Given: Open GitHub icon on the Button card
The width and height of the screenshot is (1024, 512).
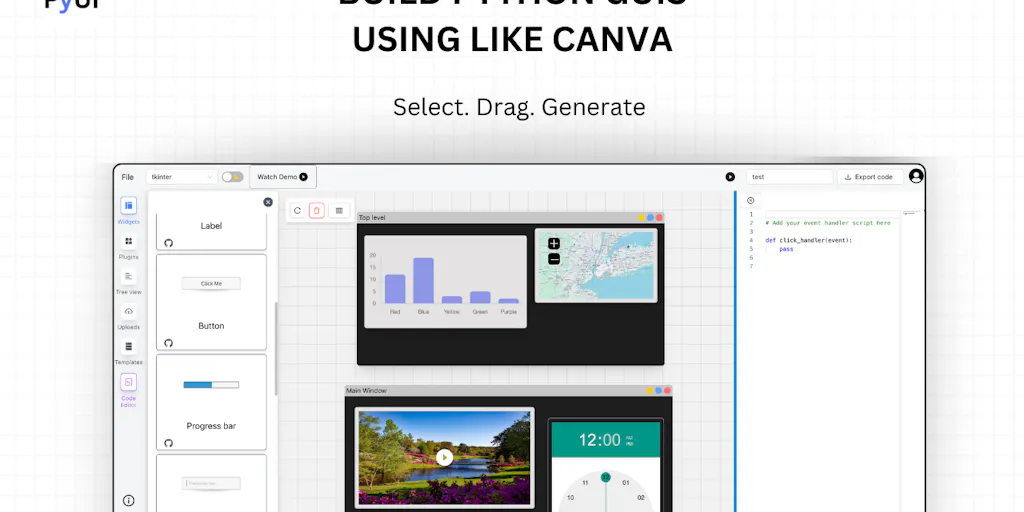Looking at the screenshot, I should click(x=168, y=343).
